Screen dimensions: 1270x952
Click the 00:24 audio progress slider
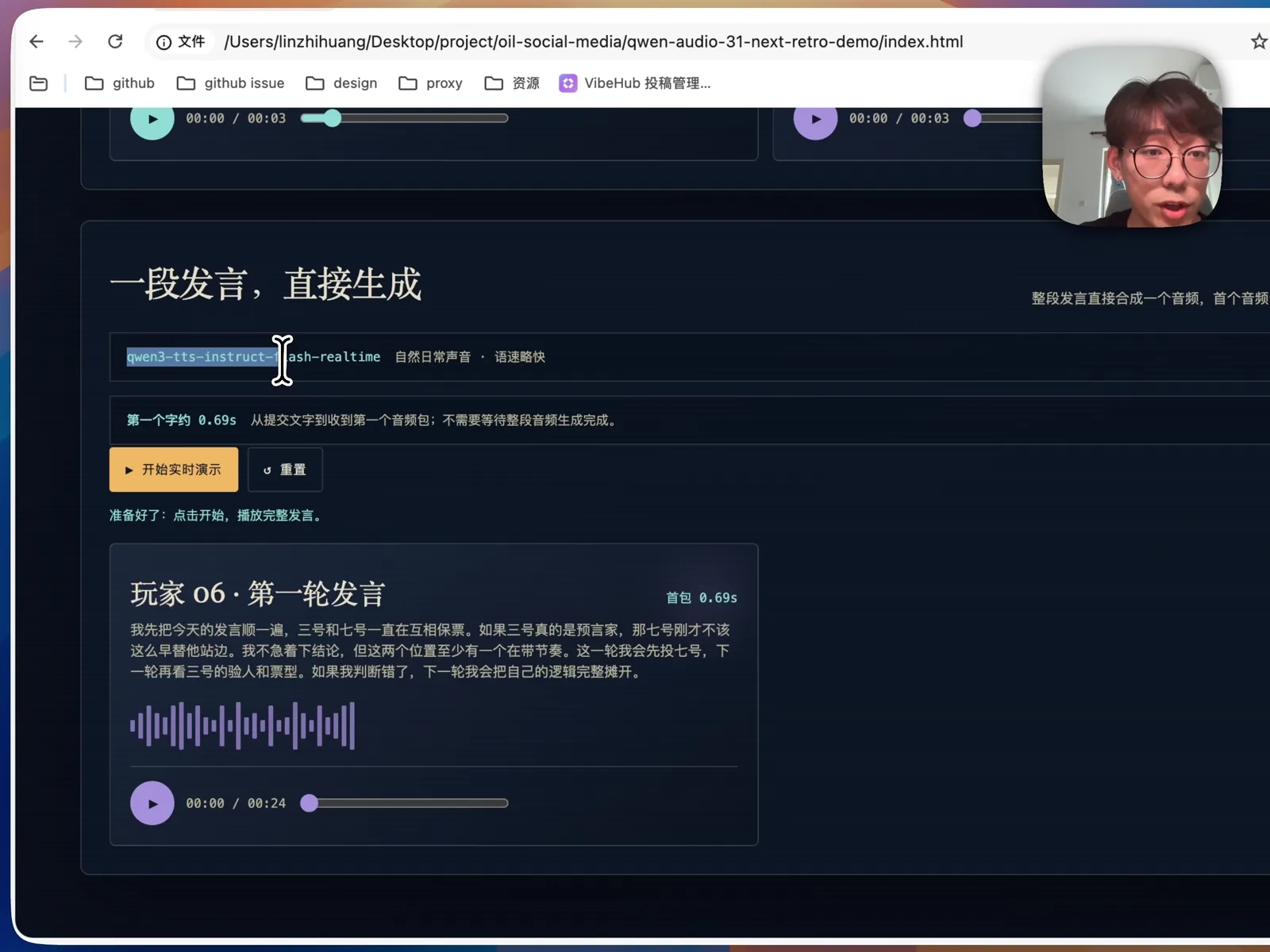coord(404,804)
